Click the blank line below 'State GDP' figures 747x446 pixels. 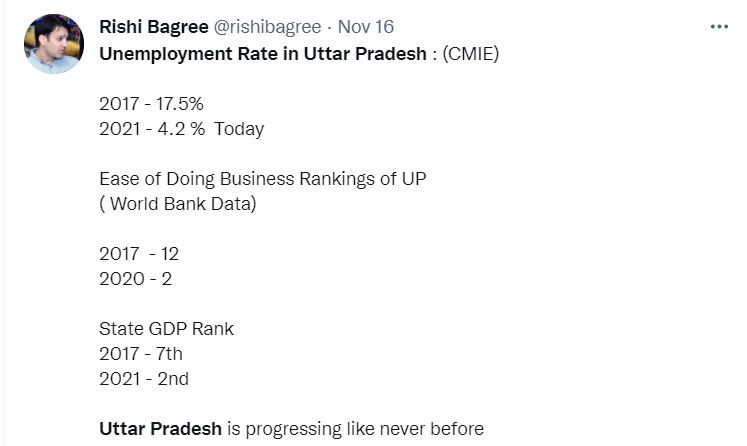click(x=200, y=404)
